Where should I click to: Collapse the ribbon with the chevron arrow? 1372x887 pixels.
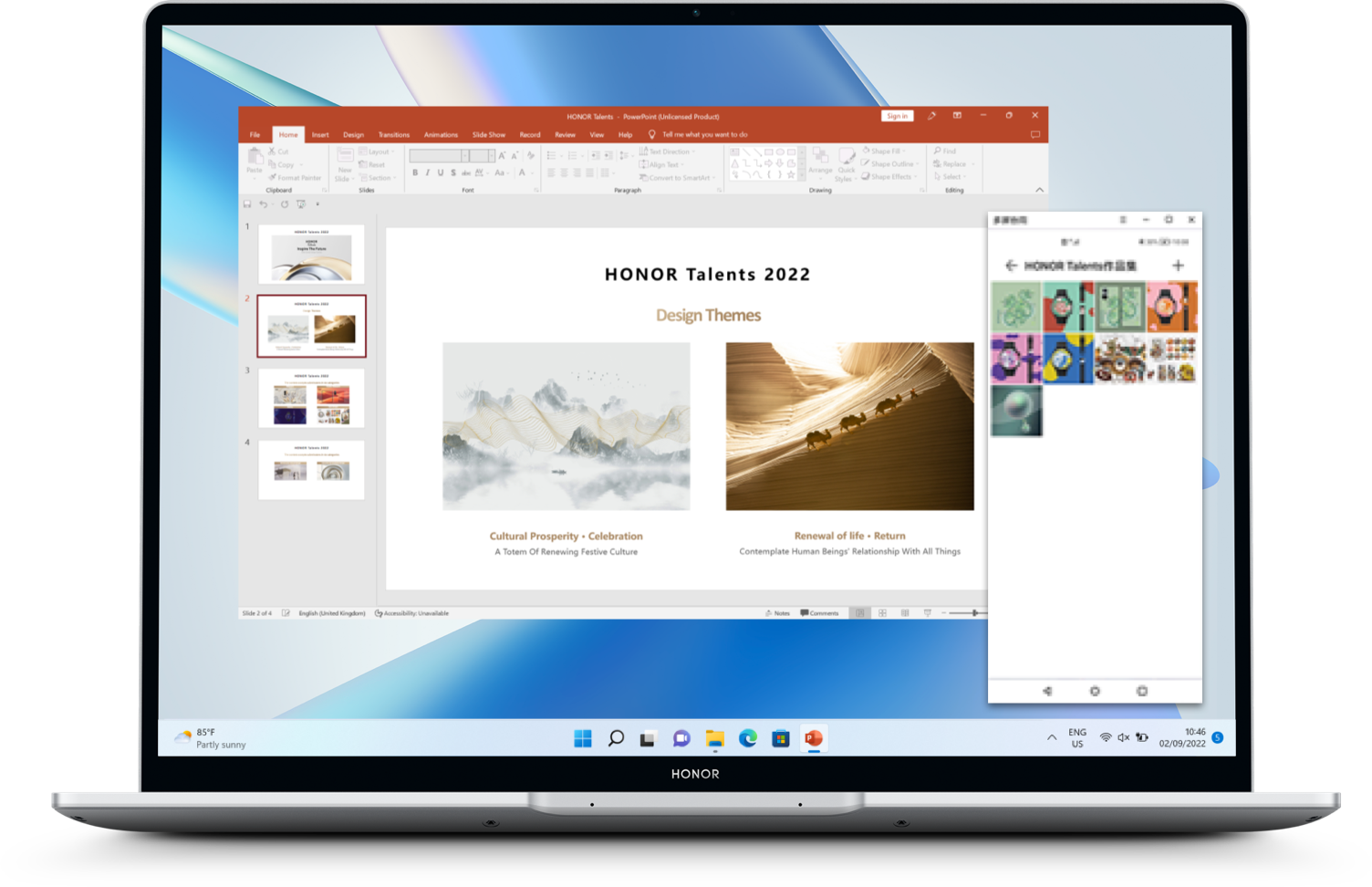click(x=1039, y=190)
